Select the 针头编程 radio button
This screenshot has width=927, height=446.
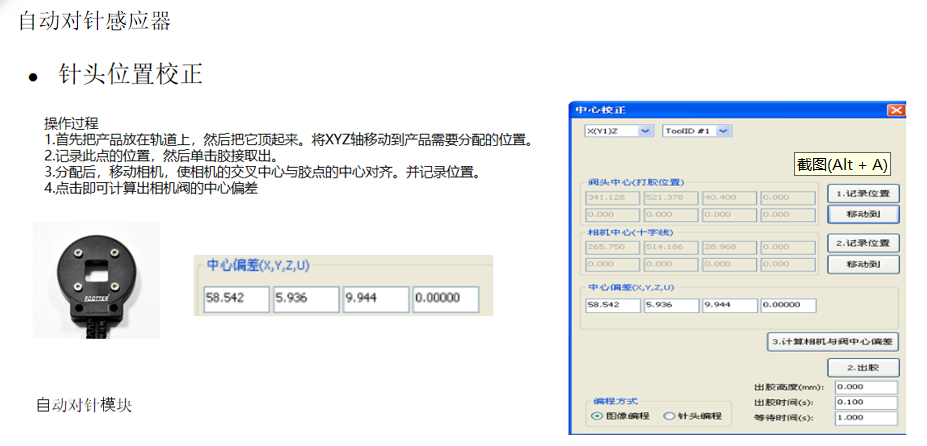click(x=670, y=416)
